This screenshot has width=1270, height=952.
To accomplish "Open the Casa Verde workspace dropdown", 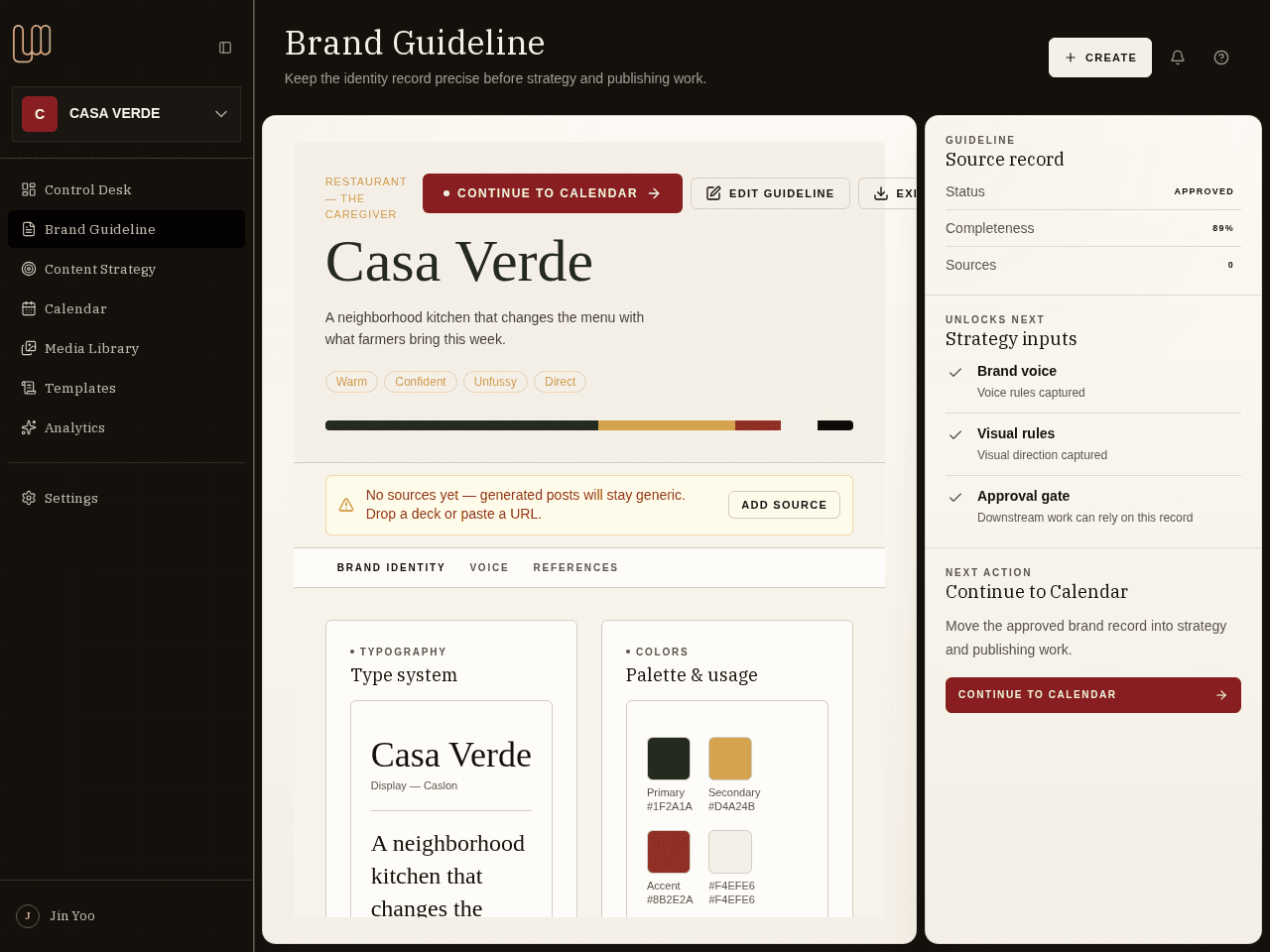I will tap(126, 114).
